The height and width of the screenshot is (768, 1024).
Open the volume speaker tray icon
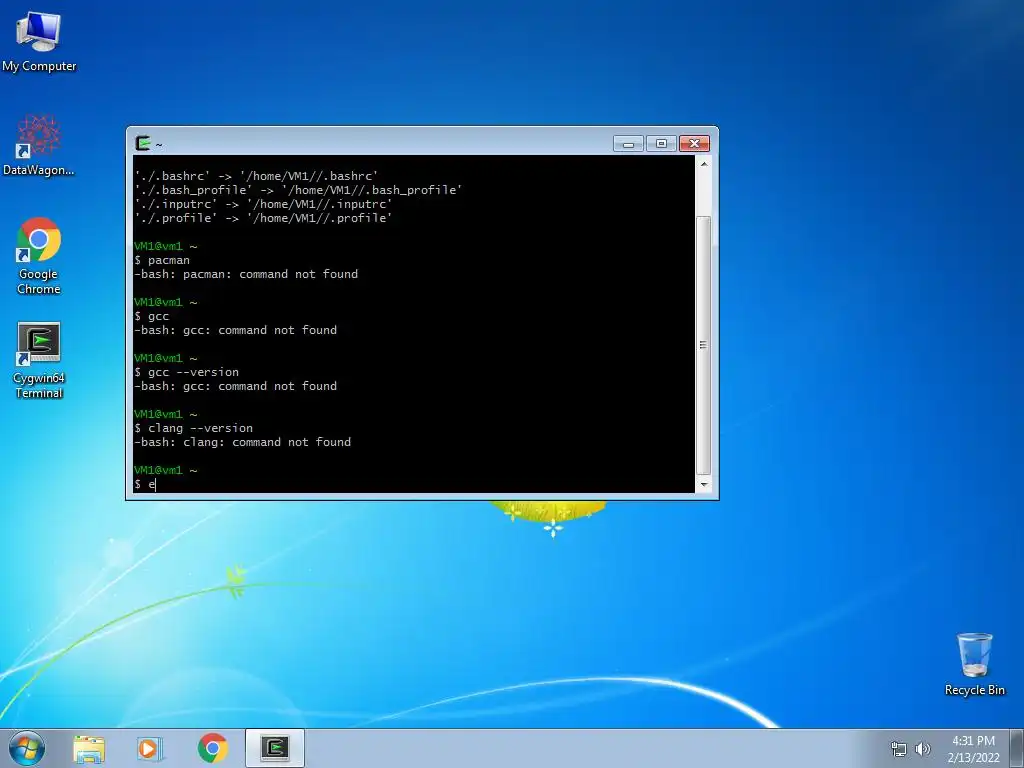click(923, 749)
